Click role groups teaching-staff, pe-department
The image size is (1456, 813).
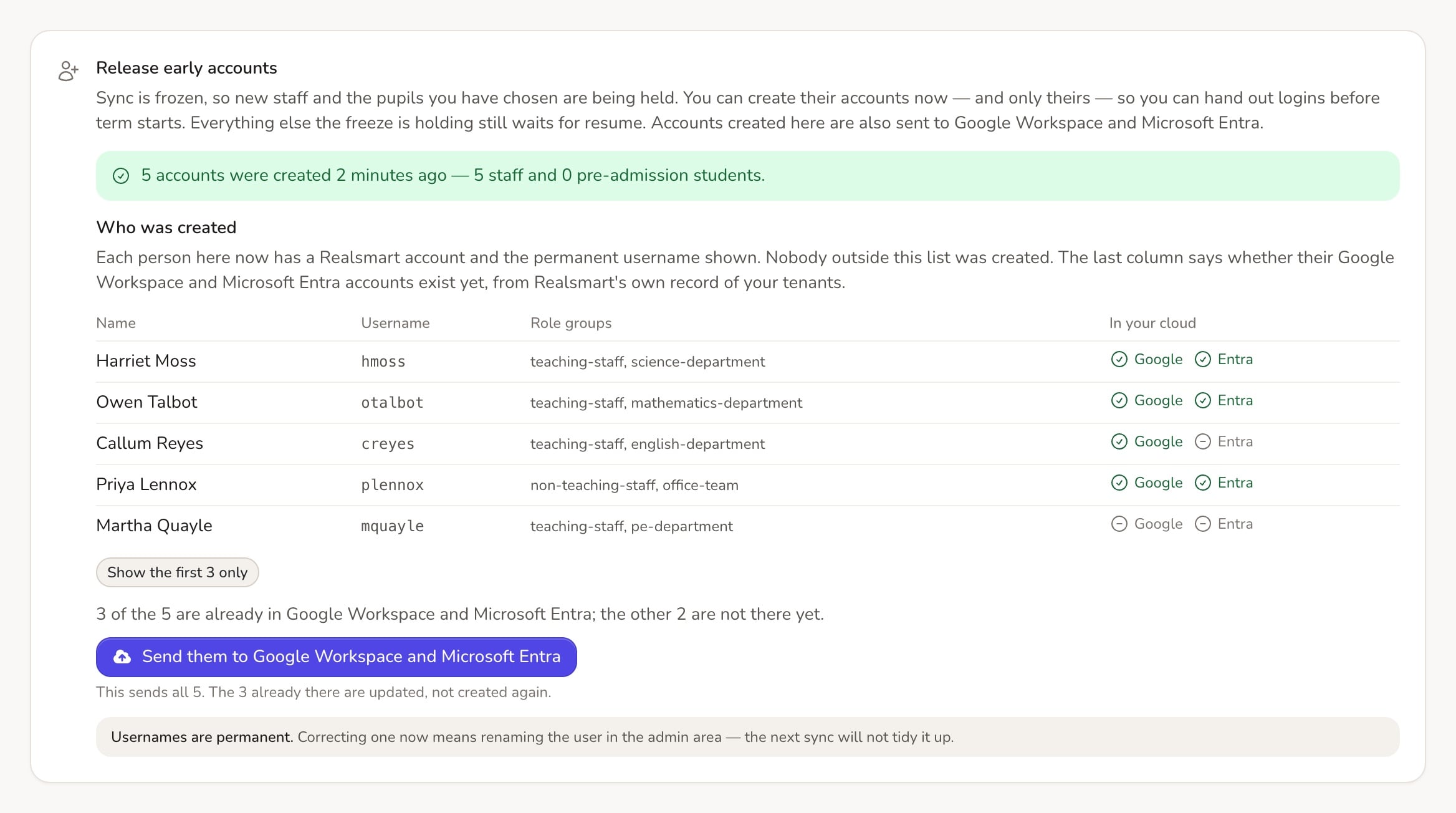[x=631, y=526]
